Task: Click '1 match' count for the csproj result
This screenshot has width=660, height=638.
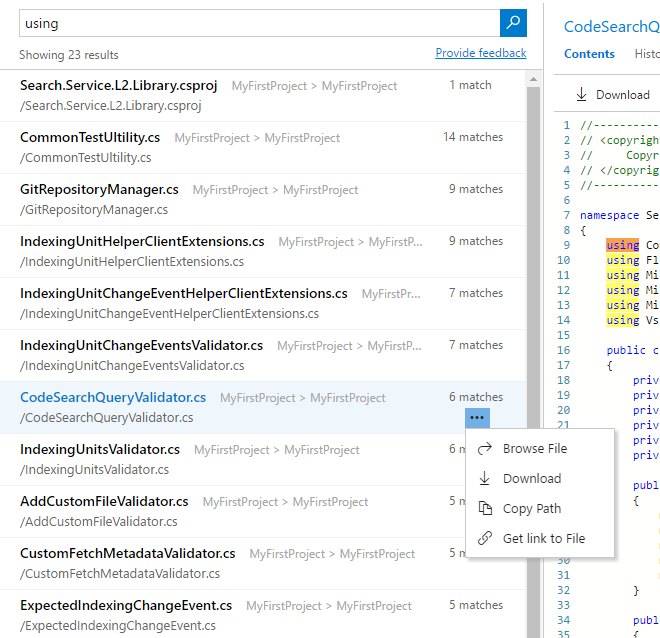Action: coord(470,85)
